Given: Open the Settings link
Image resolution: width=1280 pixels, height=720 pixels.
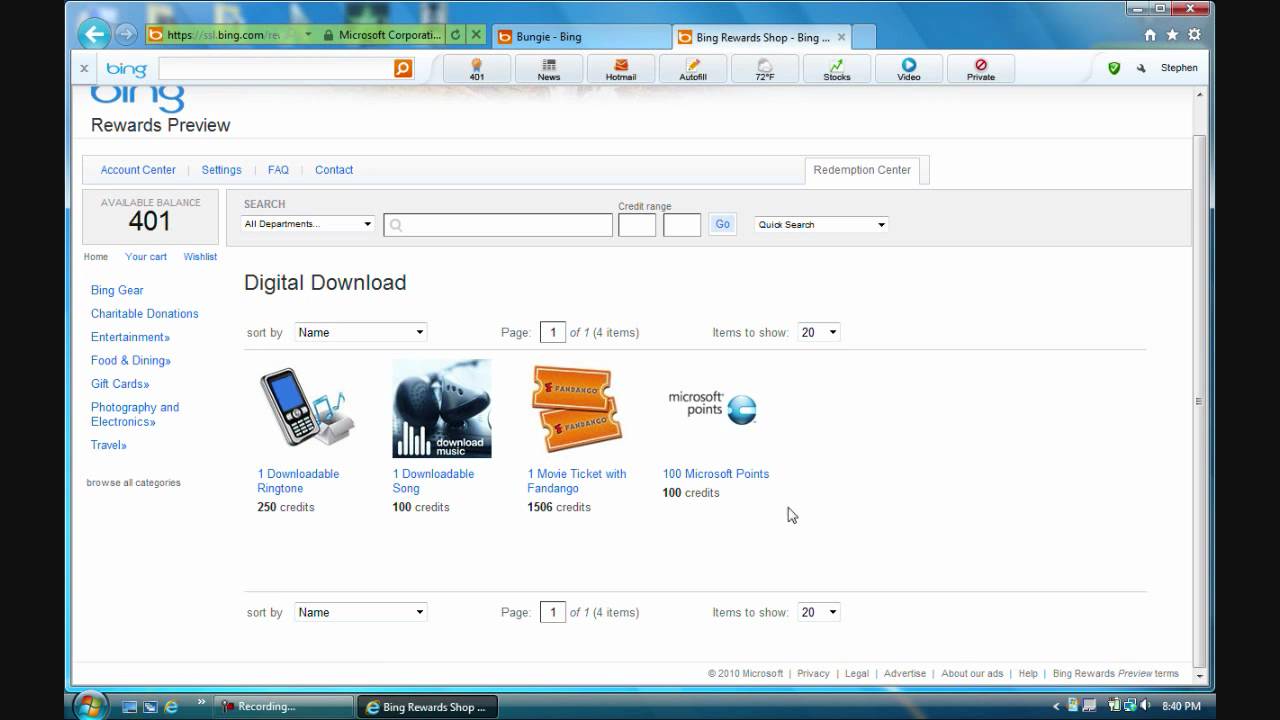Looking at the screenshot, I should click(x=221, y=170).
